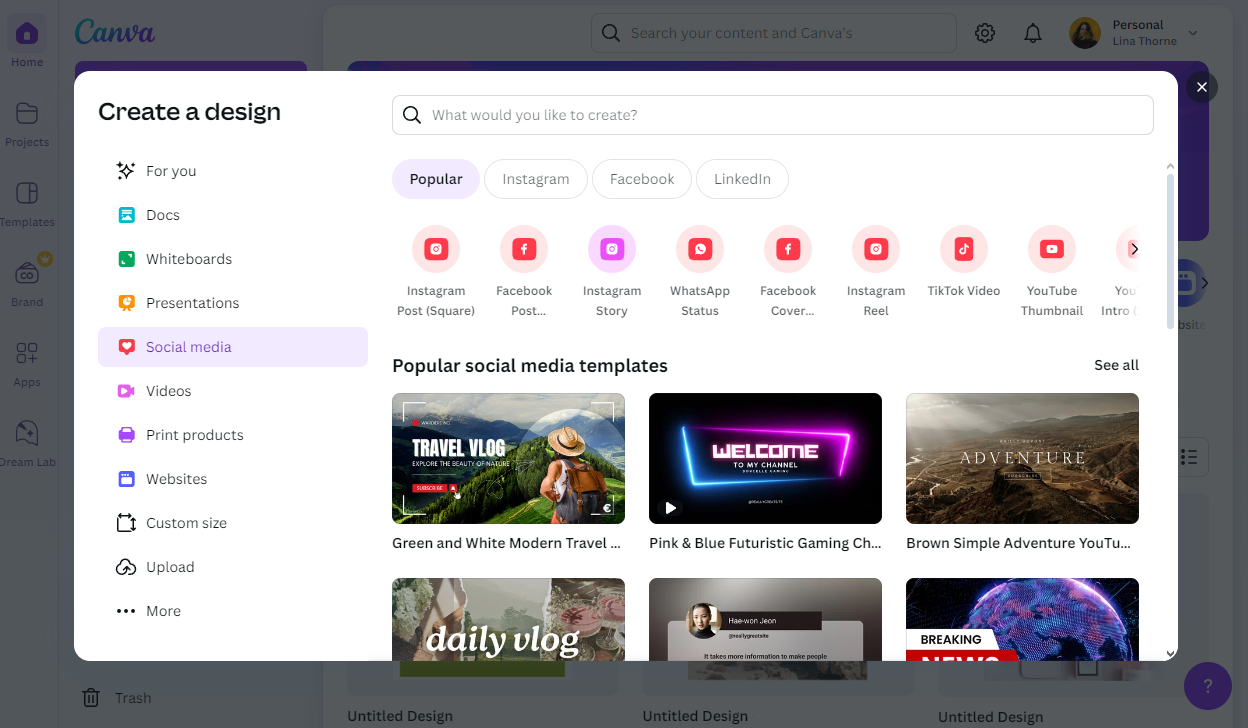Open Brand in the left sidebar
The width and height of the screenshot is (1248, 728).
click(27, 274)
